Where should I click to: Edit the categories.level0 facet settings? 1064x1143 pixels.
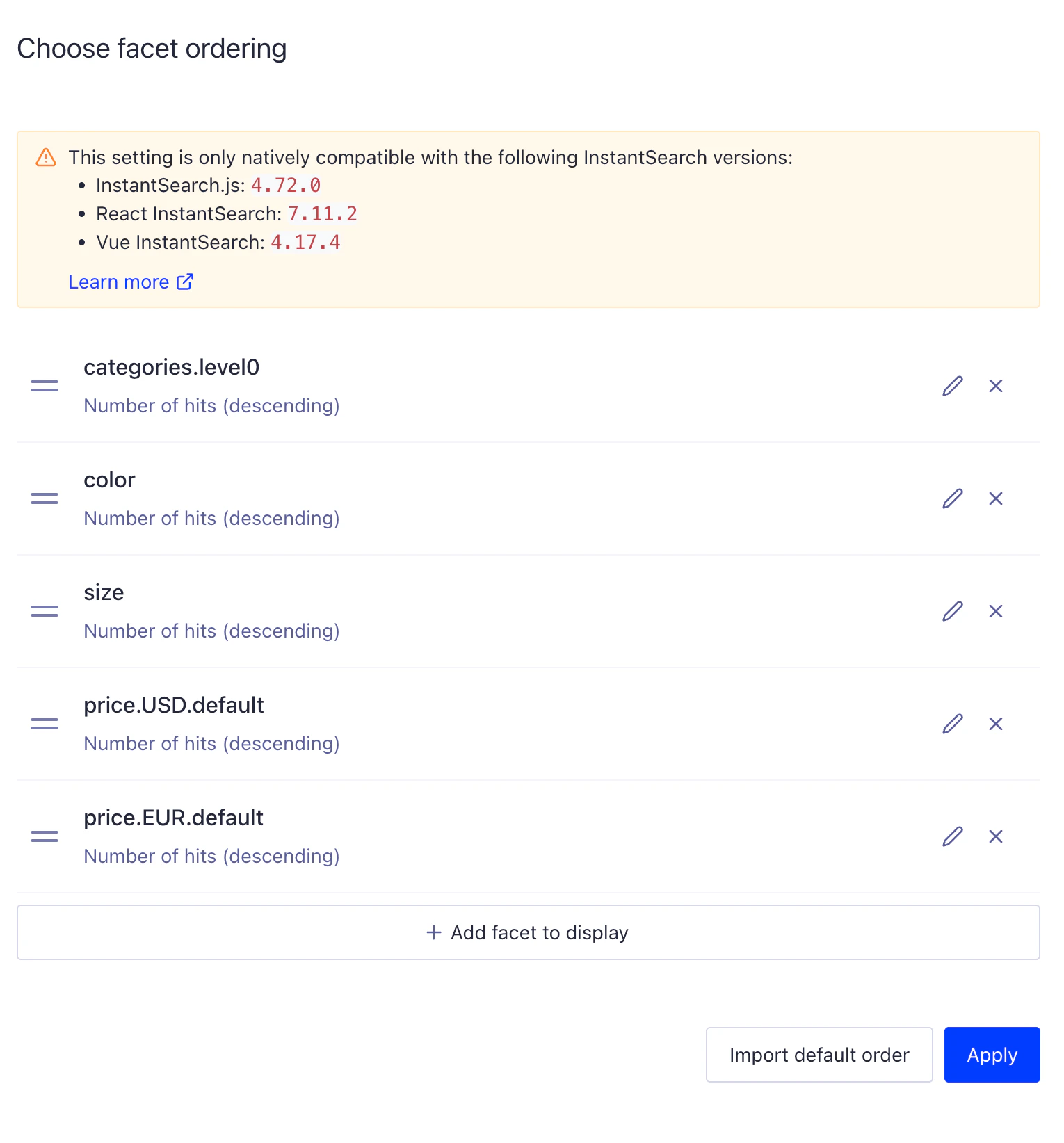point(952,385)
